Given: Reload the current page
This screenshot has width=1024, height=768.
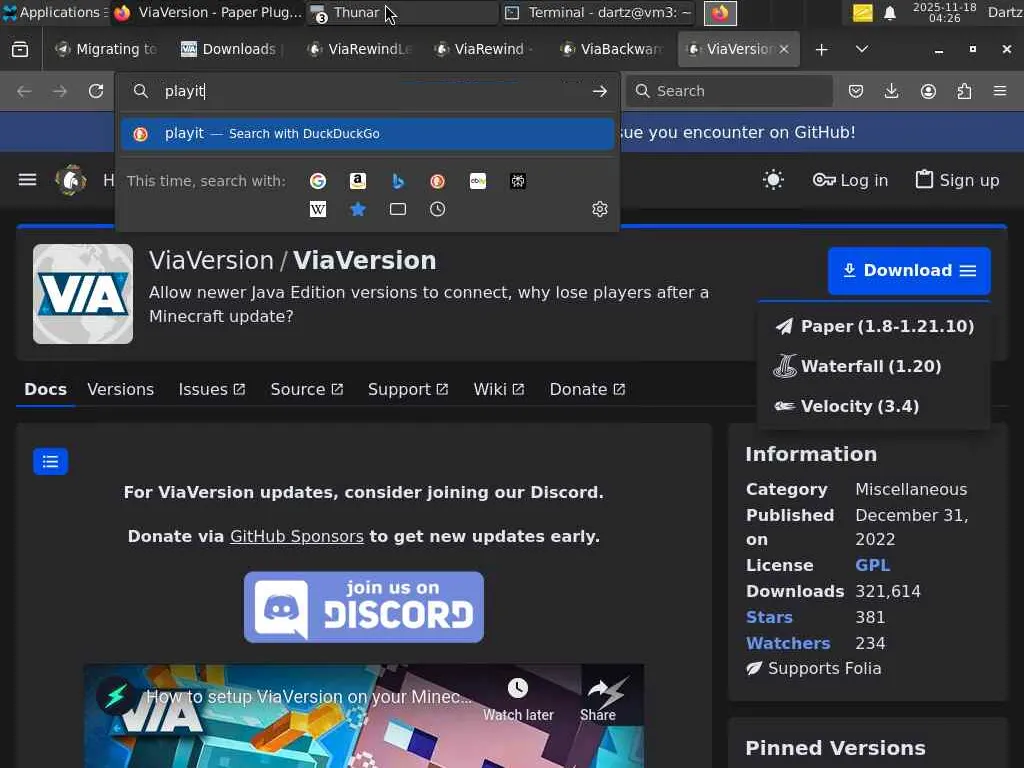Looking at the screenshot, I should tap(96, 91).
